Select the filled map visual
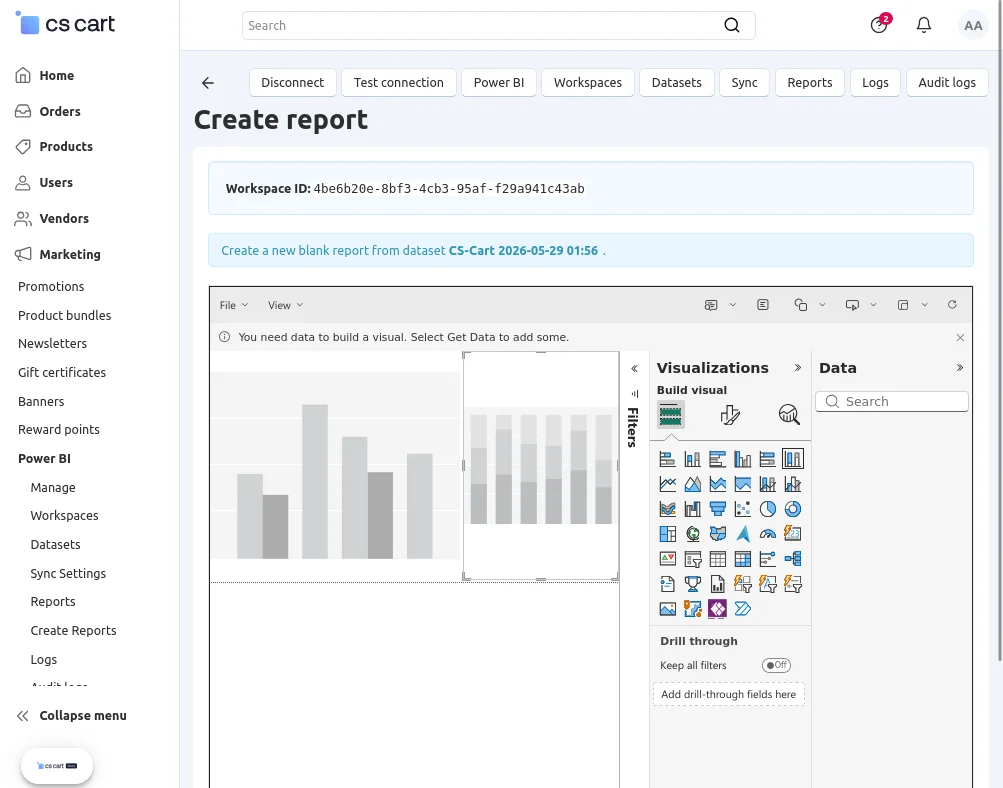1003x788 pixels. click(717, 533)
